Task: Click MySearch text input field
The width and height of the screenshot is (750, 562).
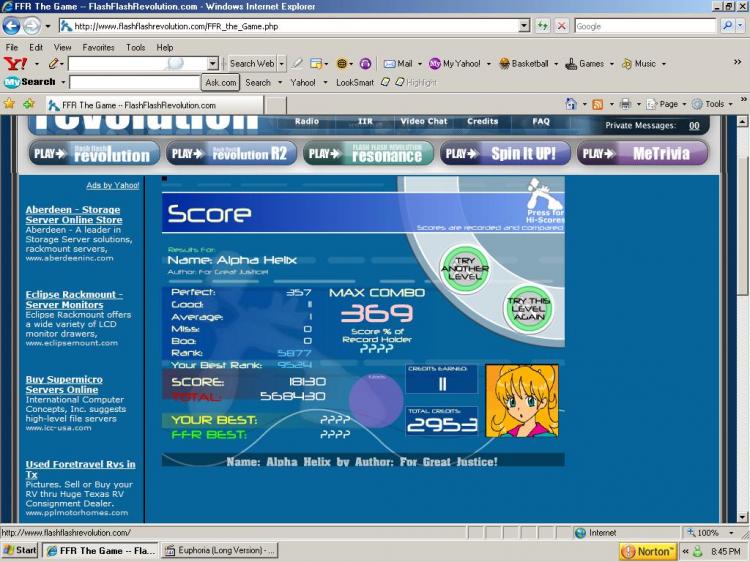Action: pyautogui.click(x=134, y=82)
